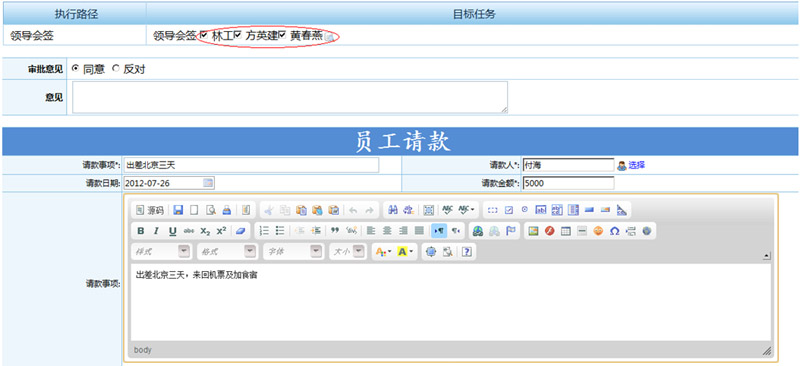This screenshot has width=800, height=366.
Task: Click the Print icon in editor toolbar
Action: coord(227,210)
